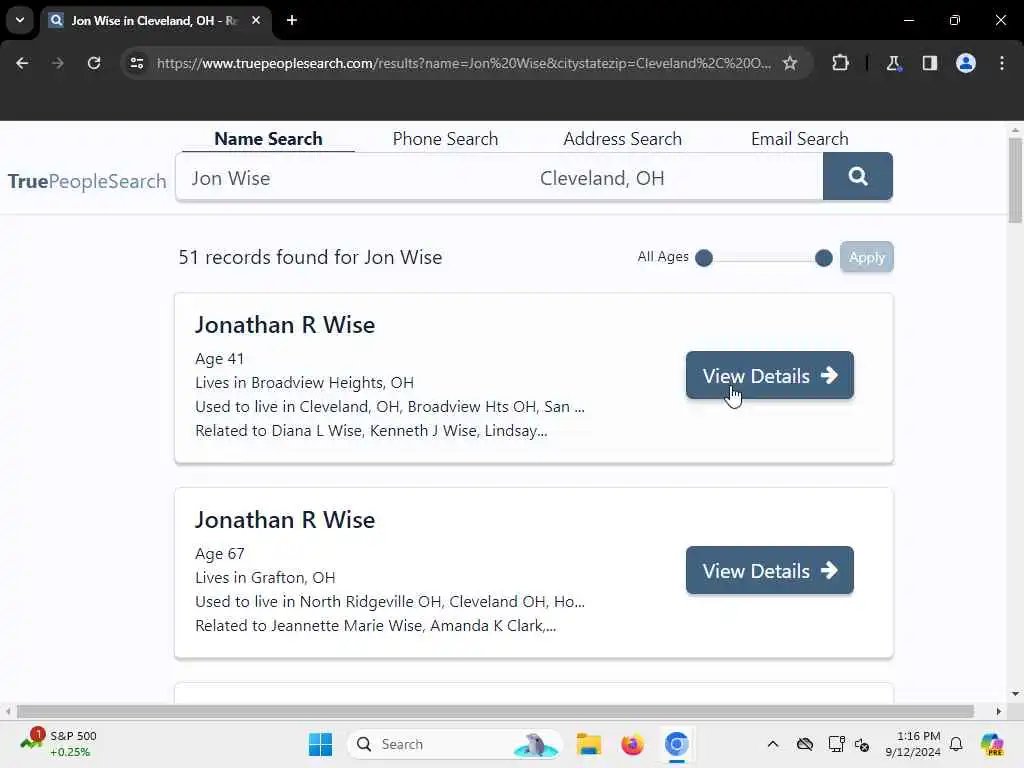
Task: Click Apply age filter button
Action: (867, 257)
